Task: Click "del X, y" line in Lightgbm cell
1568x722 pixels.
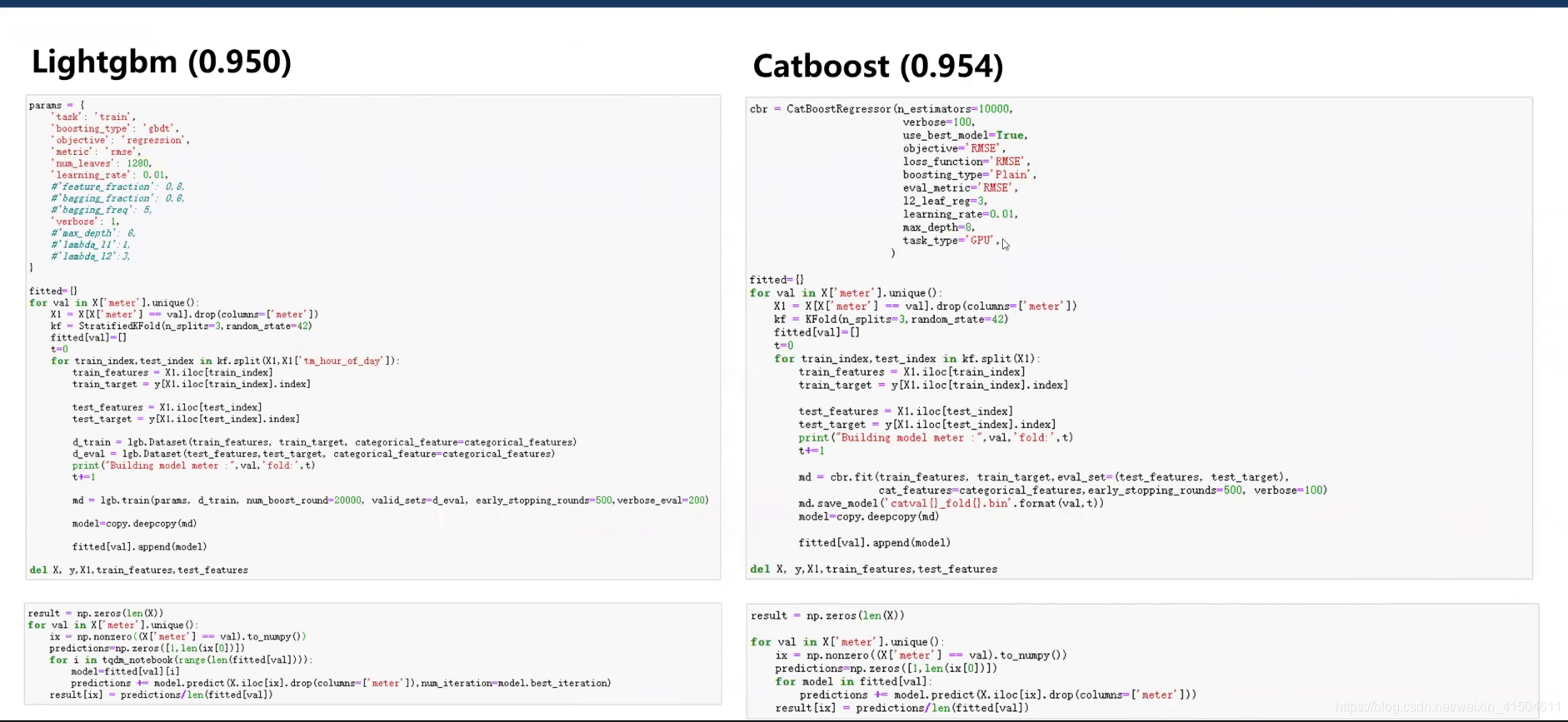Action: [138, 570]
